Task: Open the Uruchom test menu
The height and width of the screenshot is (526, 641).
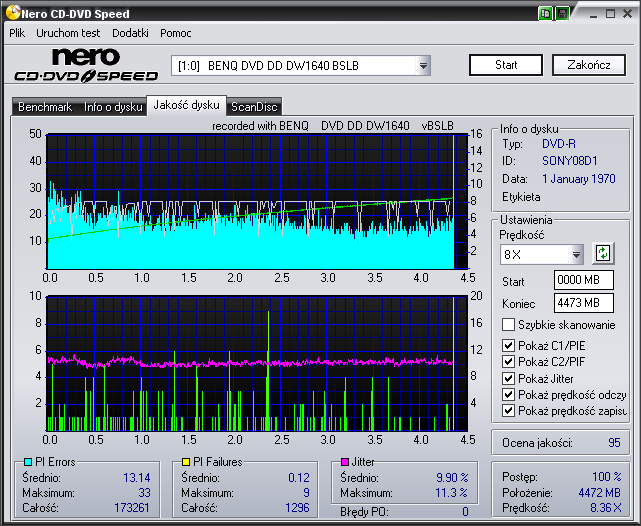Action: coord(68,33)
